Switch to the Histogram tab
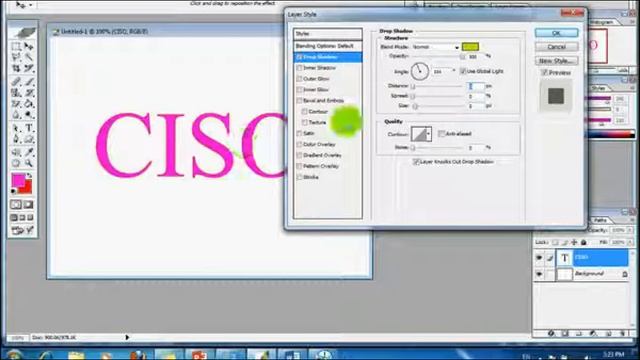 click(x=601, y=22)
